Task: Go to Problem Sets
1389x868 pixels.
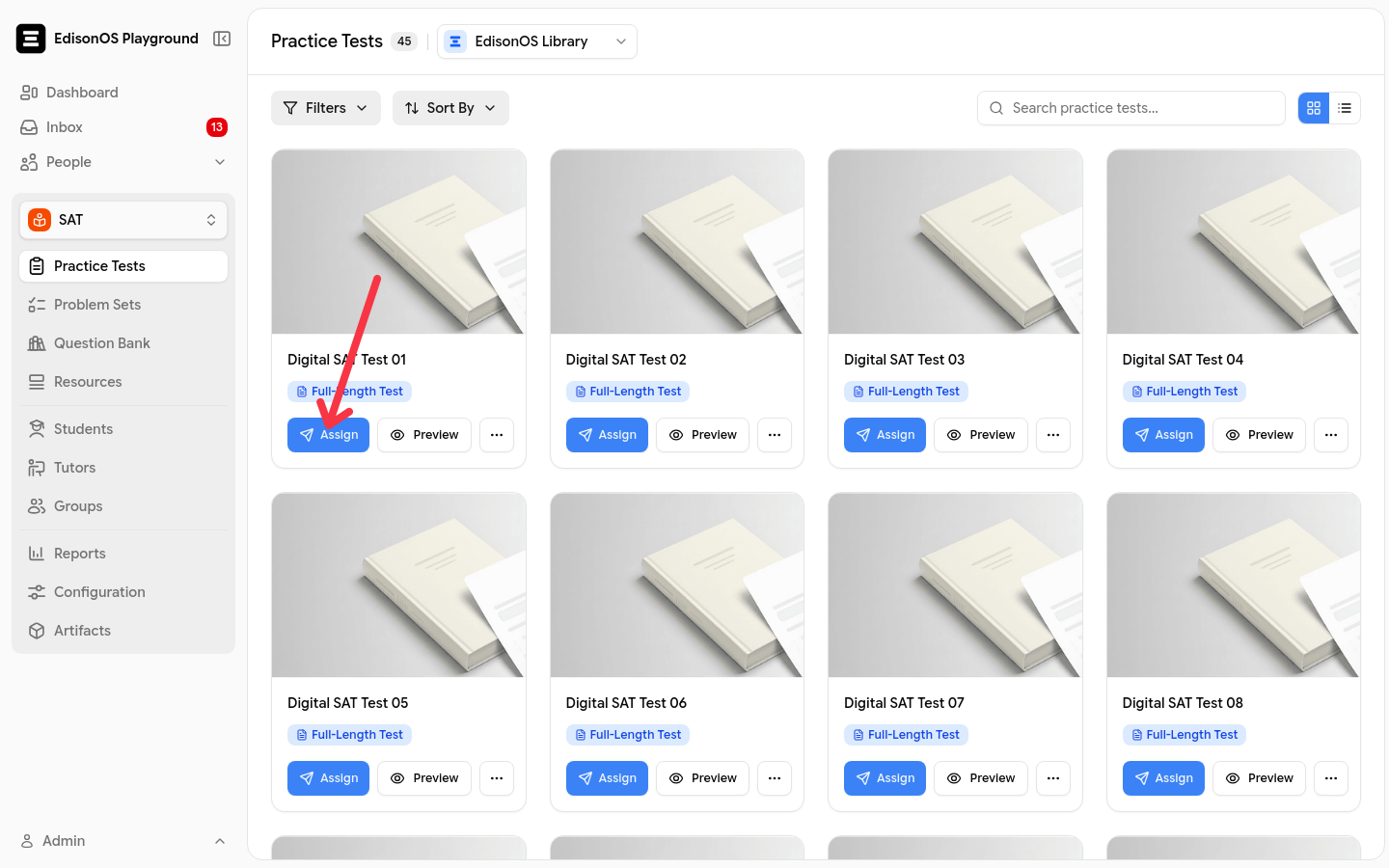Action: 123,305
